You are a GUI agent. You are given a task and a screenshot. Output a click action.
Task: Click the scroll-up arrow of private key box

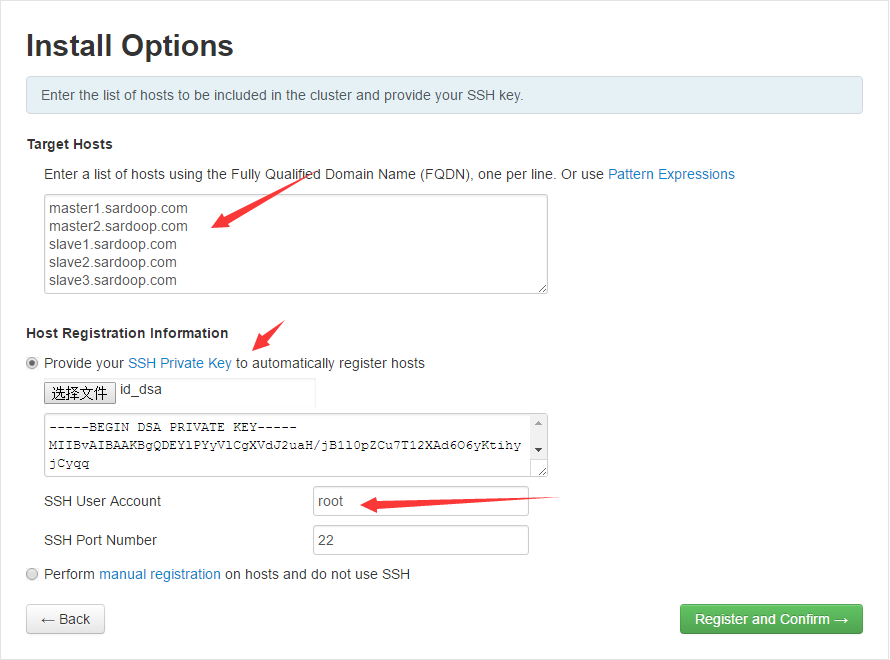pyautogui.click(x=540, y=423)
